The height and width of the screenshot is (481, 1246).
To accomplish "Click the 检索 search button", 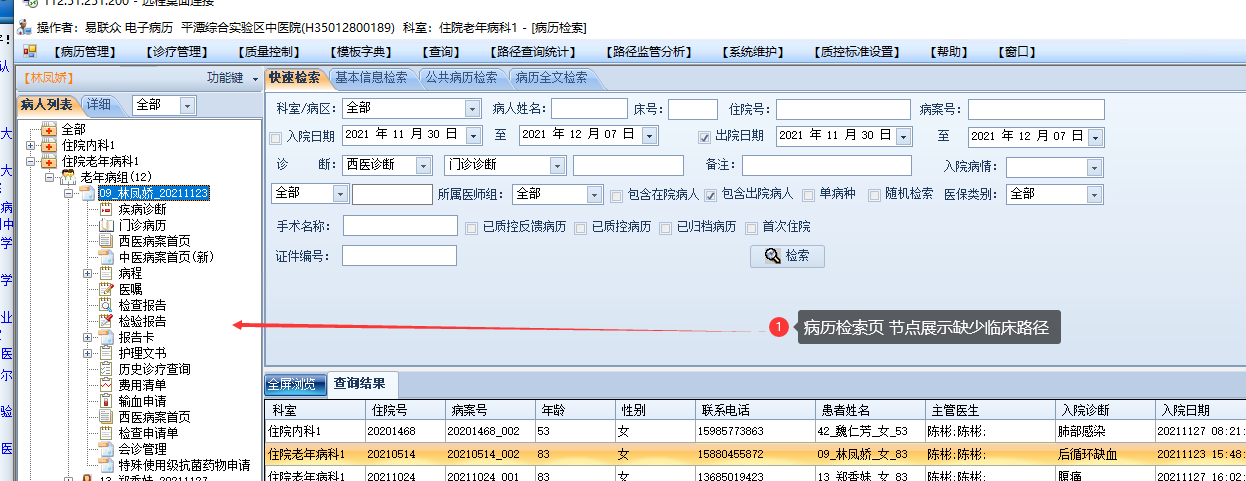I will pyautogui.click(x=787, y=256).
